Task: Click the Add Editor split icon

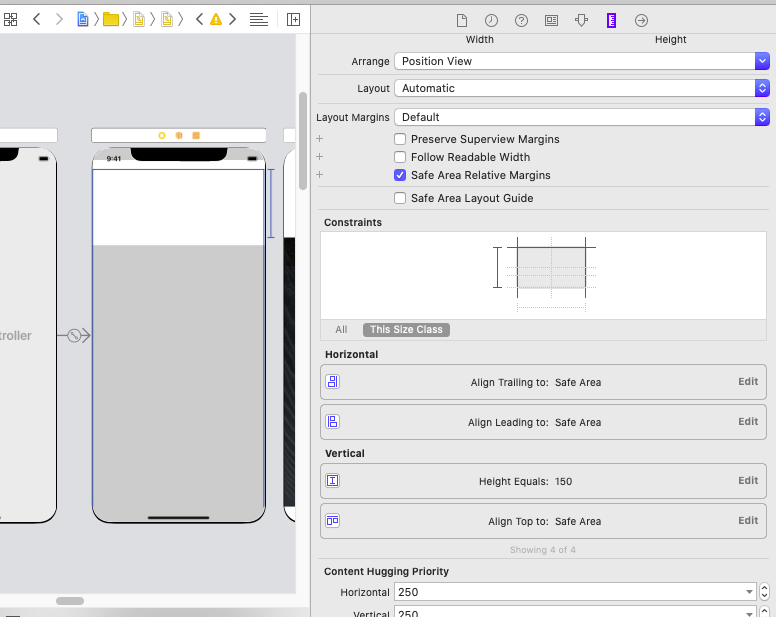Action: [293, 19]
